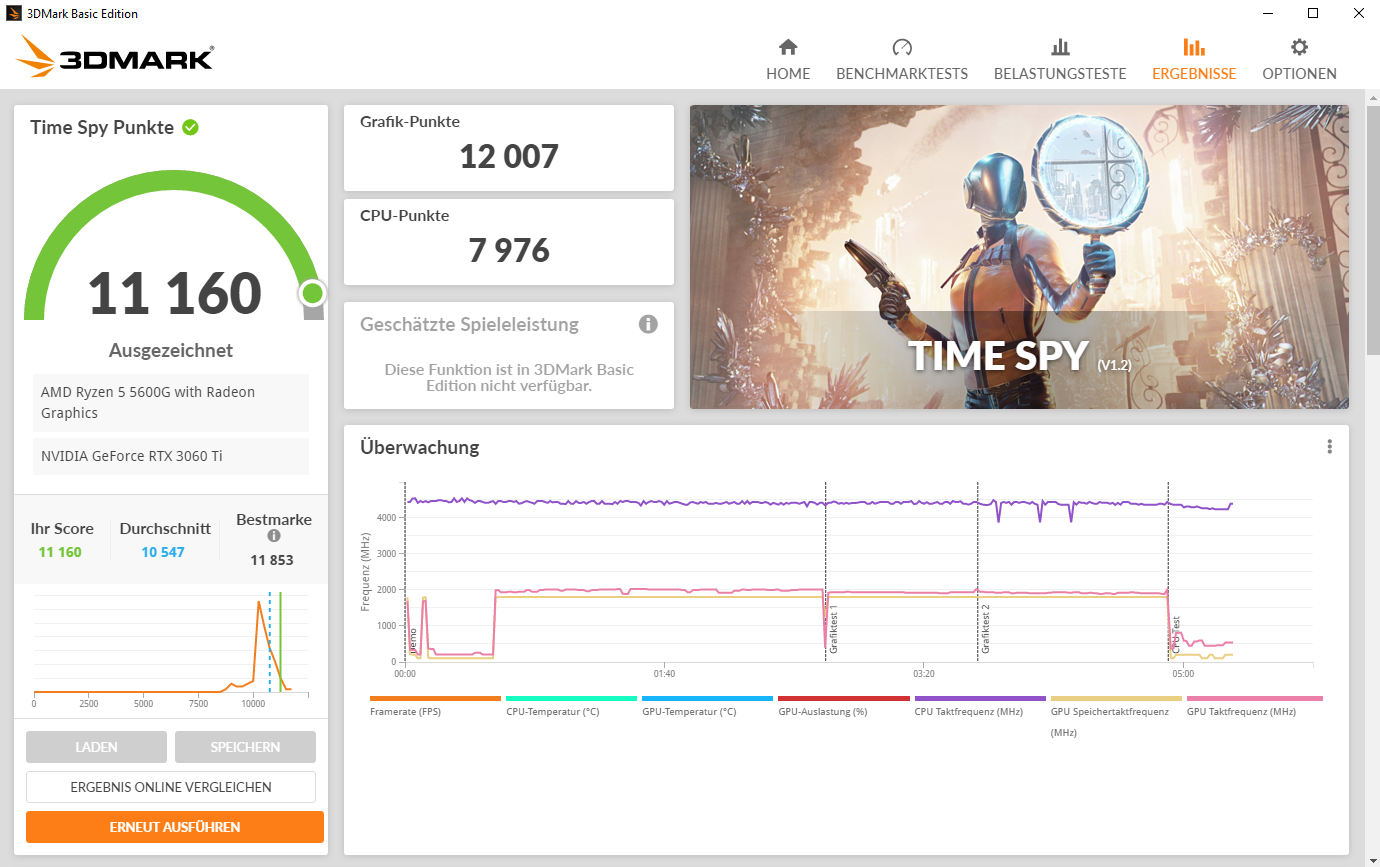The width and height of the screenshot is (1380, 867).
Task: Open the Optionen settings tab
Action: tap(1299, 60)
